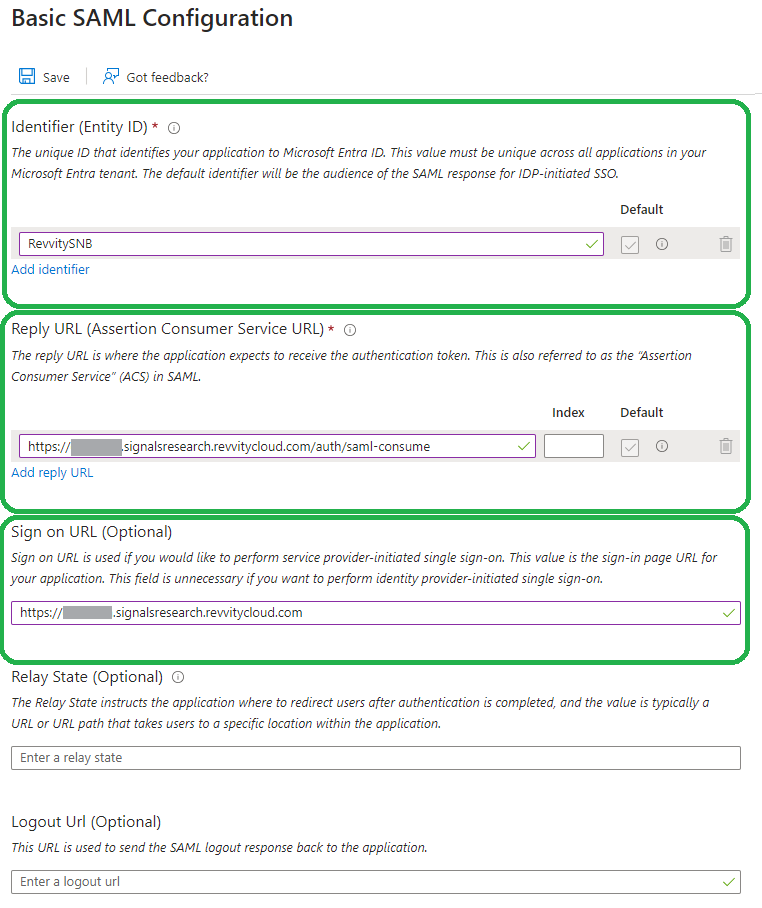Click the Got feedback person icon
Screen dimensions: 762x908
pos(111,77)
